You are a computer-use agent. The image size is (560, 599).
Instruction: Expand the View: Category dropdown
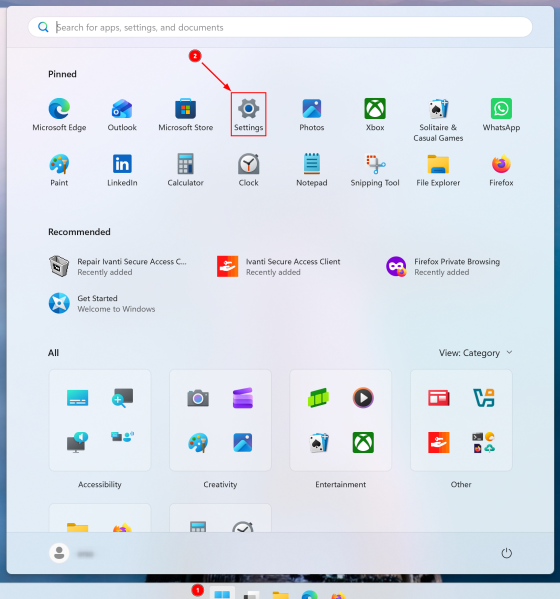pyautogui.click(x=476, y=353)
